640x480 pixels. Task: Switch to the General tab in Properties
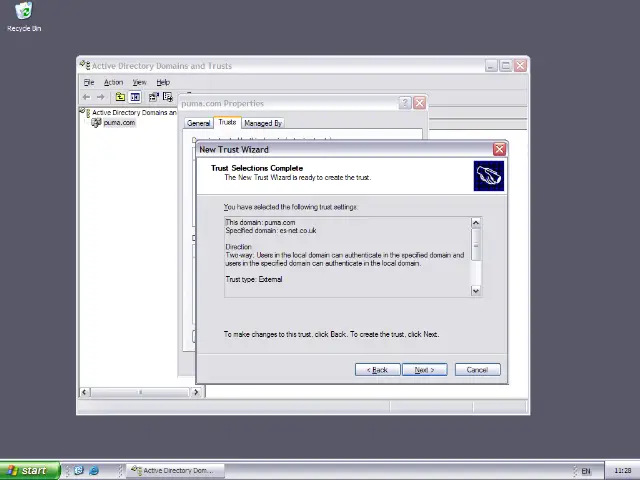198,123
